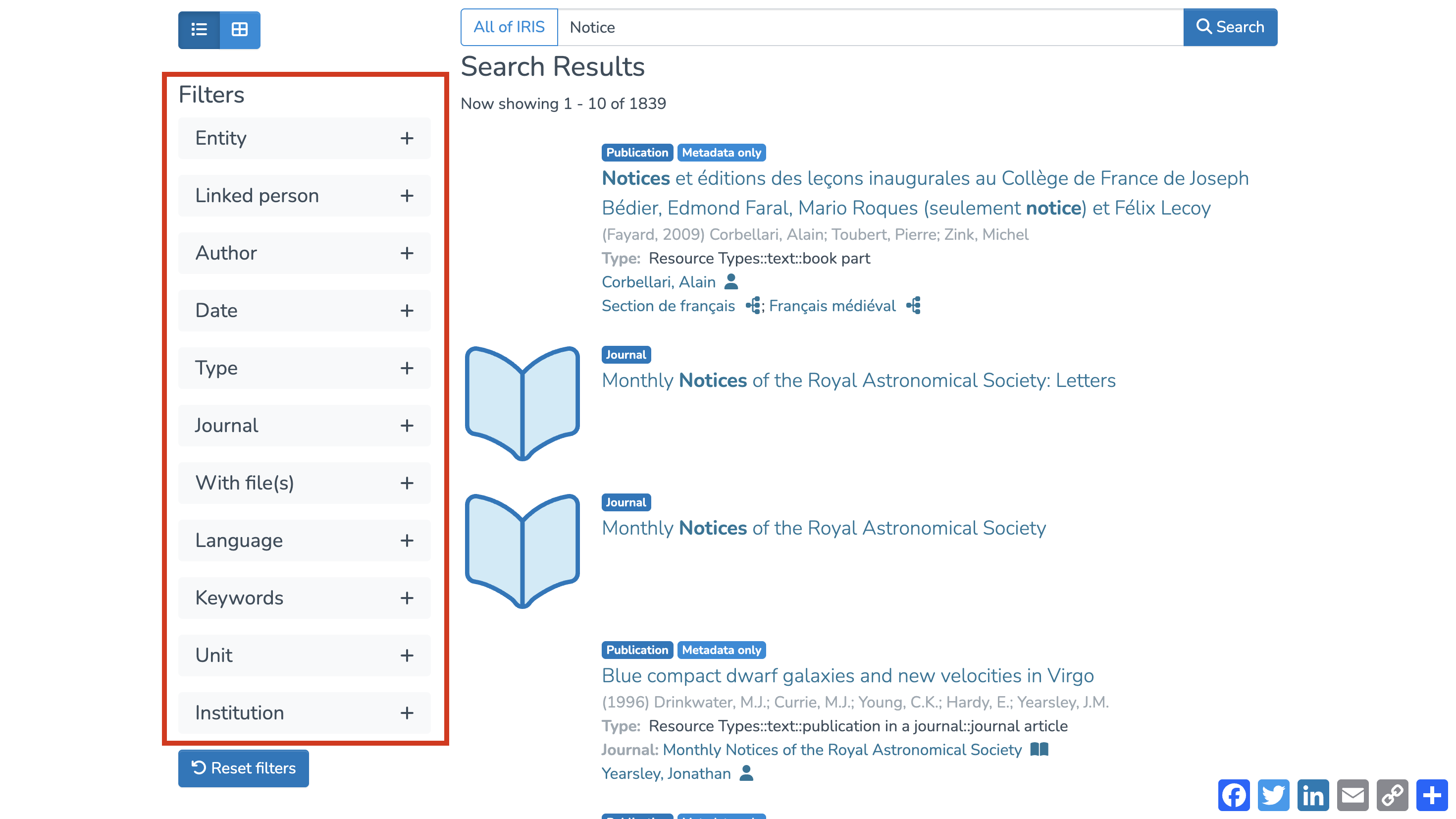1456x819 pixels.
Task: Switch to list view layout
Action: point(199,29)
